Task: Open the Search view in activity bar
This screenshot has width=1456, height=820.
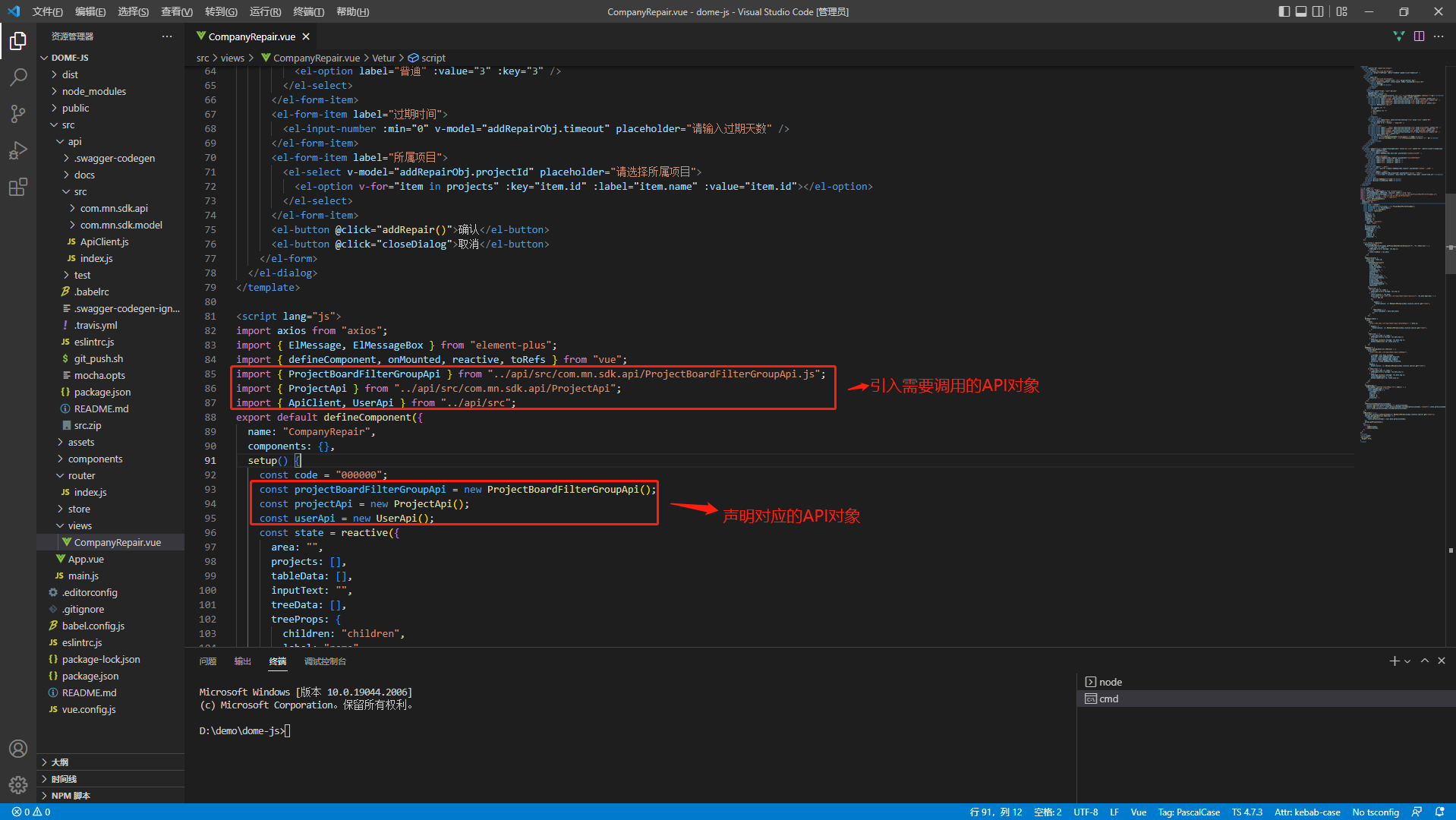Action: click(x=18, y=77)
